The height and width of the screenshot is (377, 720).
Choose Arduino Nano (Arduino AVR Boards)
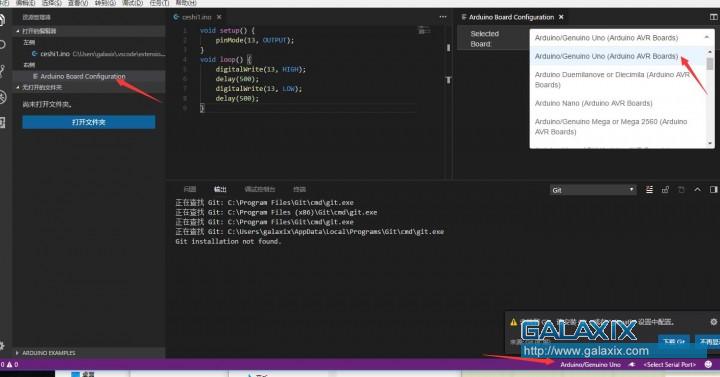tap(593, 103)
